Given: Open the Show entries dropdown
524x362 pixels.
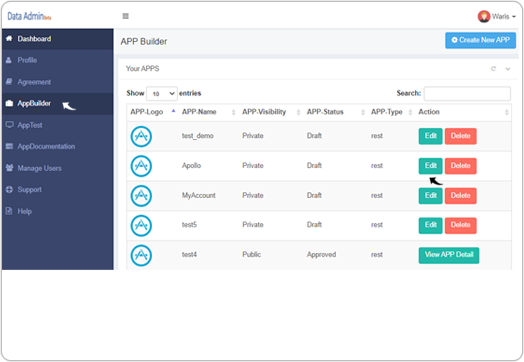Looking at the screenshot, I should (162, 94).
